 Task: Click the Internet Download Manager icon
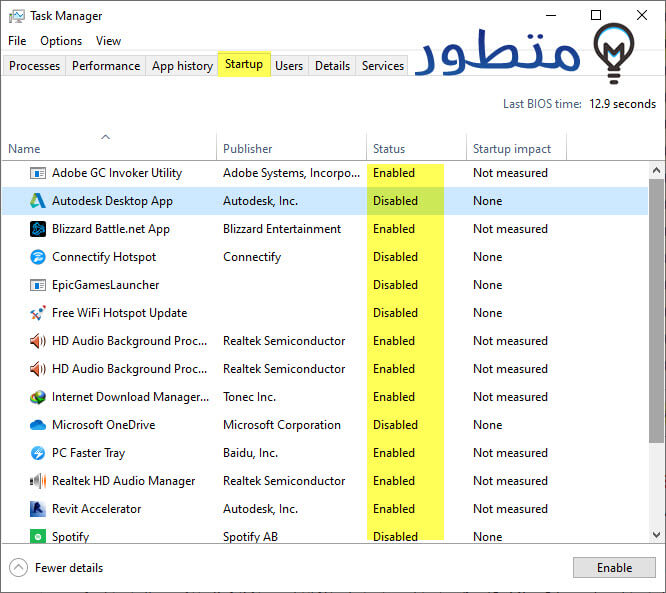coord(38,397)
